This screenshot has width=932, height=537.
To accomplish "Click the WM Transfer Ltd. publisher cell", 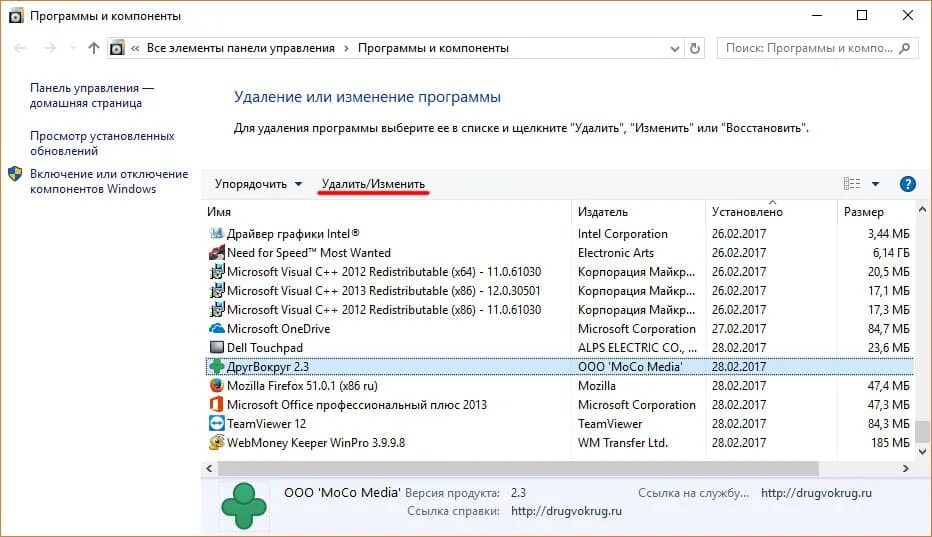I will coord(623,442).
